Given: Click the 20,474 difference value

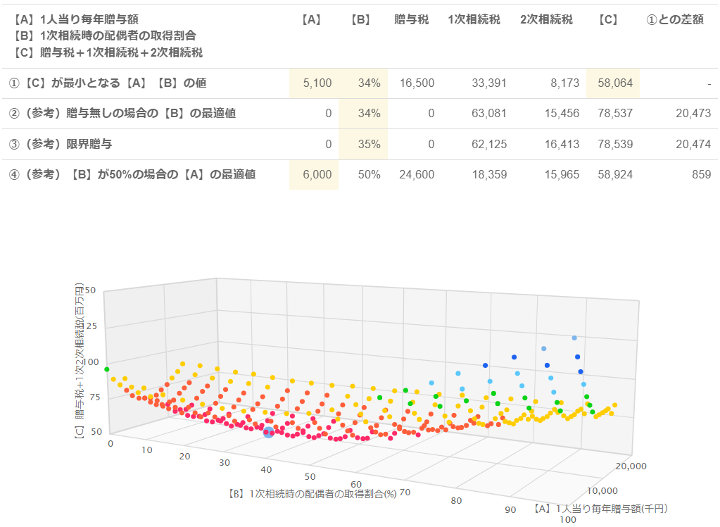Looking at the screenshot, I should tap(693, 144).
